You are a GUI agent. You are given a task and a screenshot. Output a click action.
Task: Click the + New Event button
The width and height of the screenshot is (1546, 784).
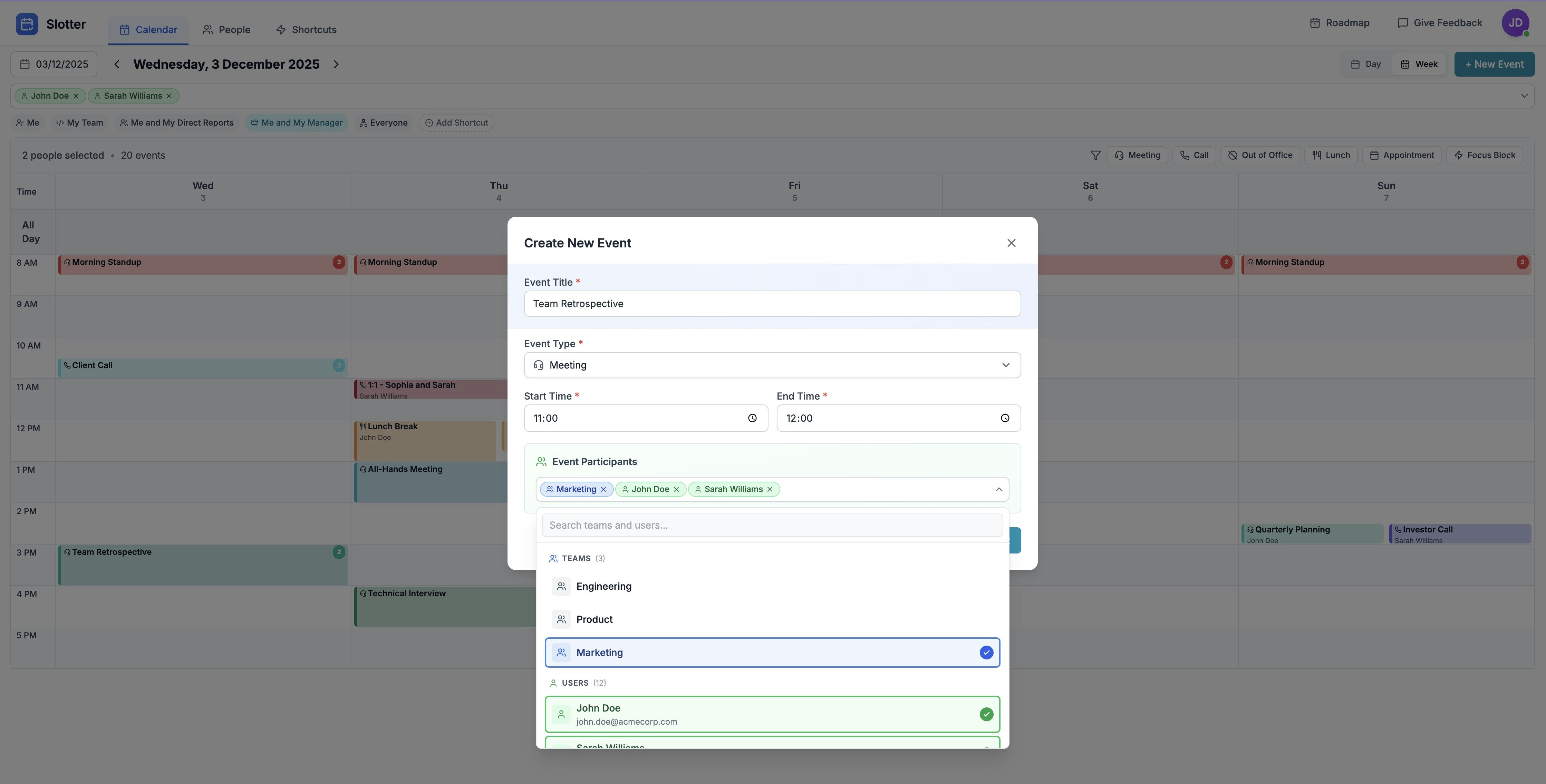[x=1494, y=64]
